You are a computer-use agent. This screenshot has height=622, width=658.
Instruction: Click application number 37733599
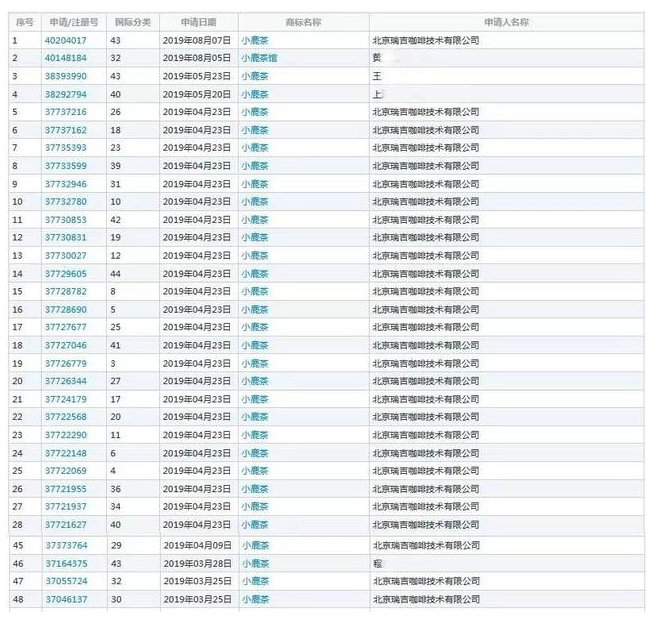65,166
